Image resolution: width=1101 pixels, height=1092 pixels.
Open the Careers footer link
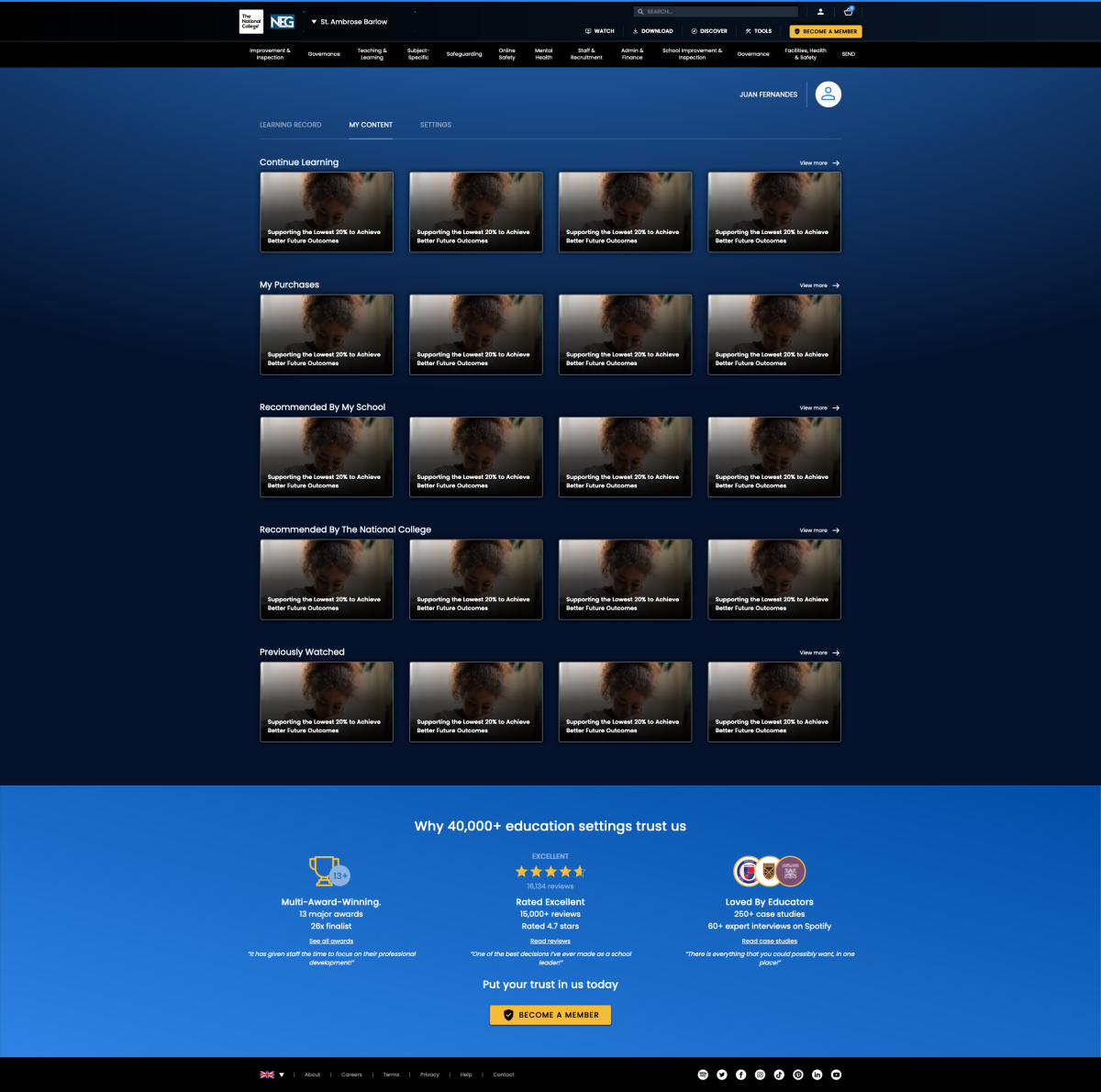tap(352, 1075)
